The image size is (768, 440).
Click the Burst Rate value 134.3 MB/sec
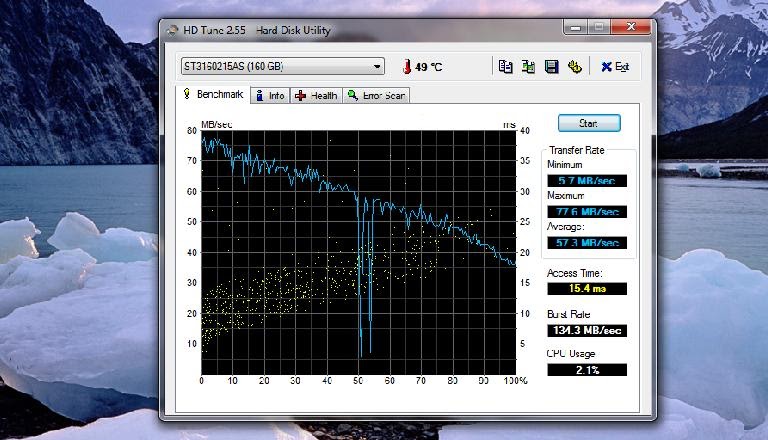click(587, 330)
